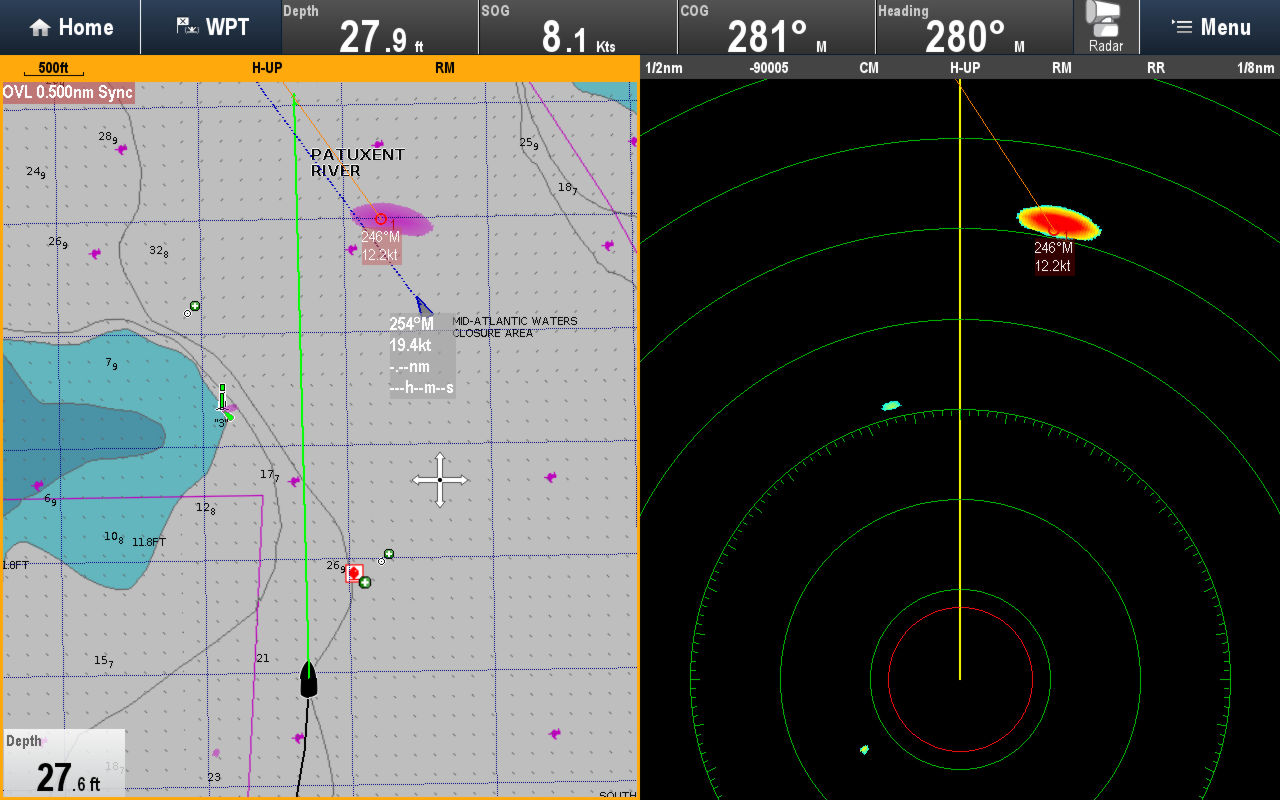Tap magenta fish marker beside 17.7 sounding
The image size is (1280, 800).
[294, 481]
